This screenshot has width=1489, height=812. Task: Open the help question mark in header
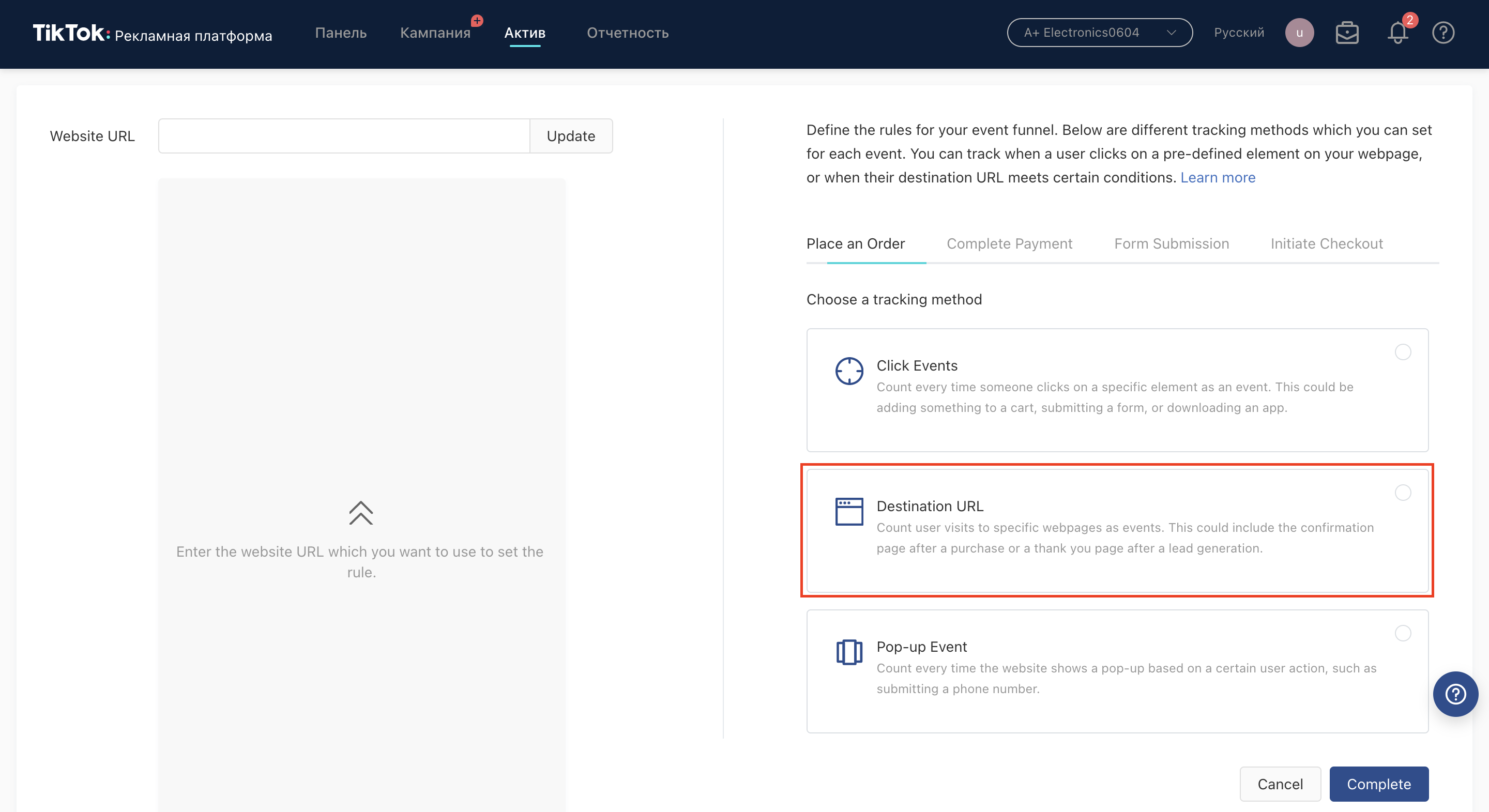point(1443,33)
